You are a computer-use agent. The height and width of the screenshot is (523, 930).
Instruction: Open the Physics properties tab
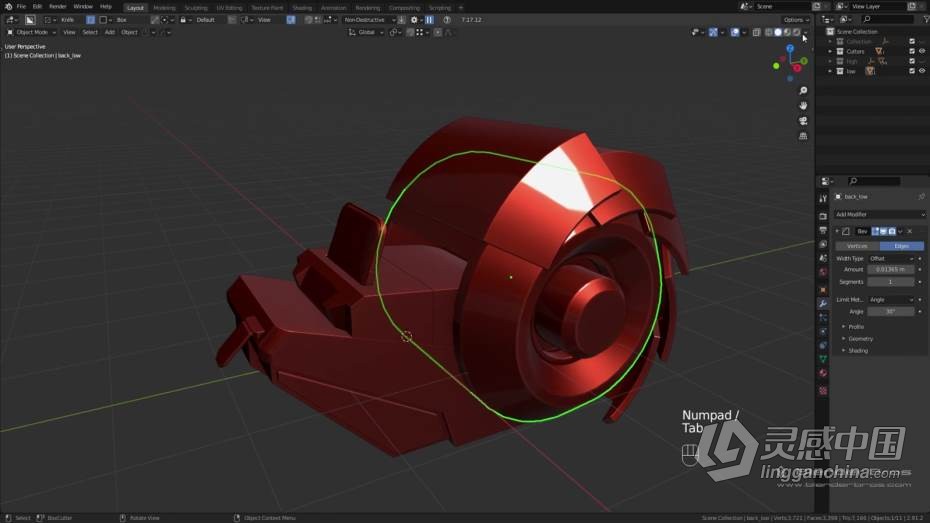click(x=823, y=331)
